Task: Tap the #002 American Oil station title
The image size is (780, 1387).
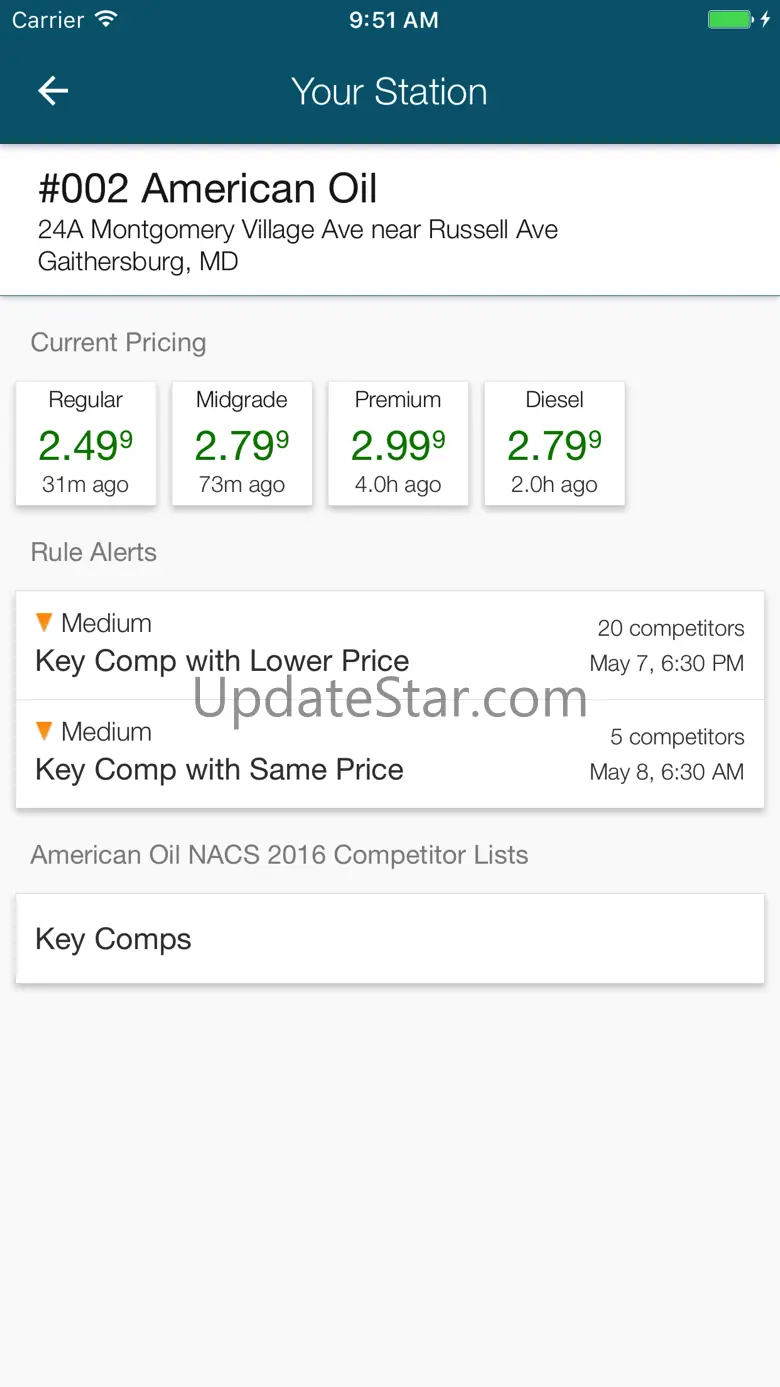Action: point(208,189)
